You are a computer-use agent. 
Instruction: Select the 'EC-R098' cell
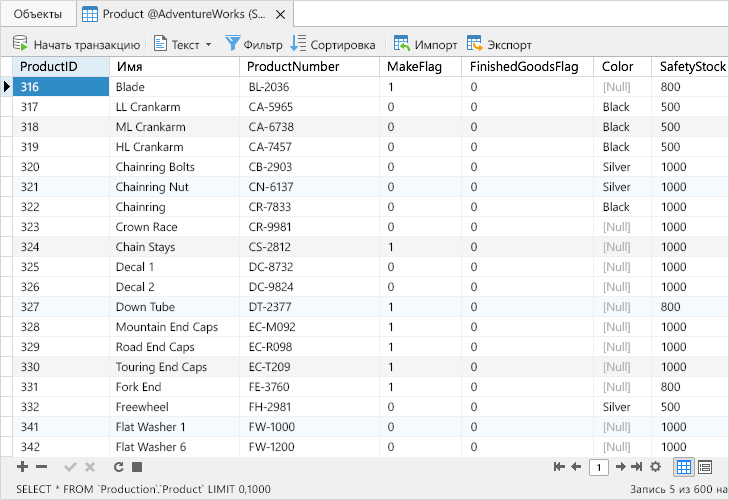tap(310, 347)
